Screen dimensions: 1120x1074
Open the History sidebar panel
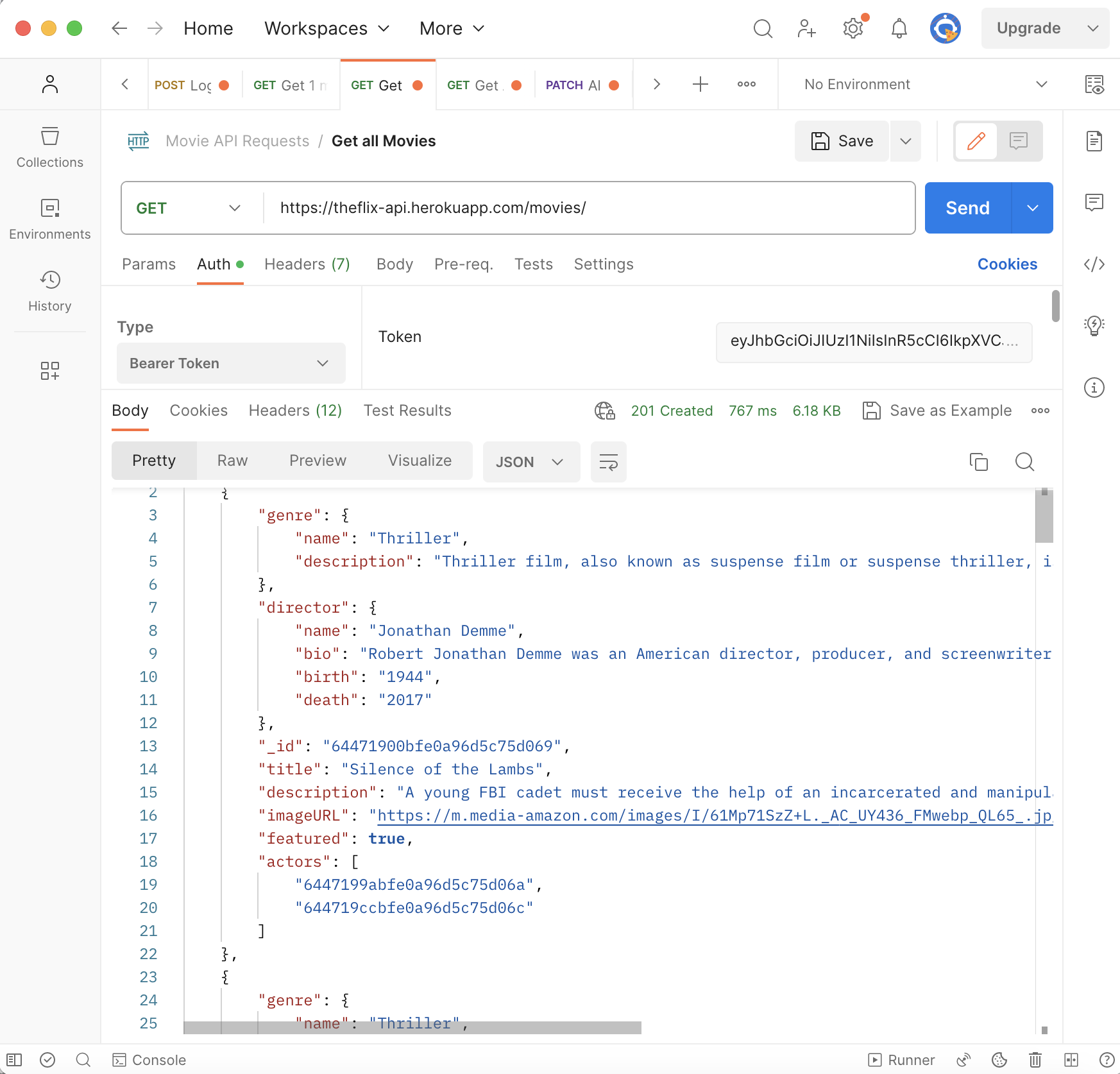tap(50, 291)
